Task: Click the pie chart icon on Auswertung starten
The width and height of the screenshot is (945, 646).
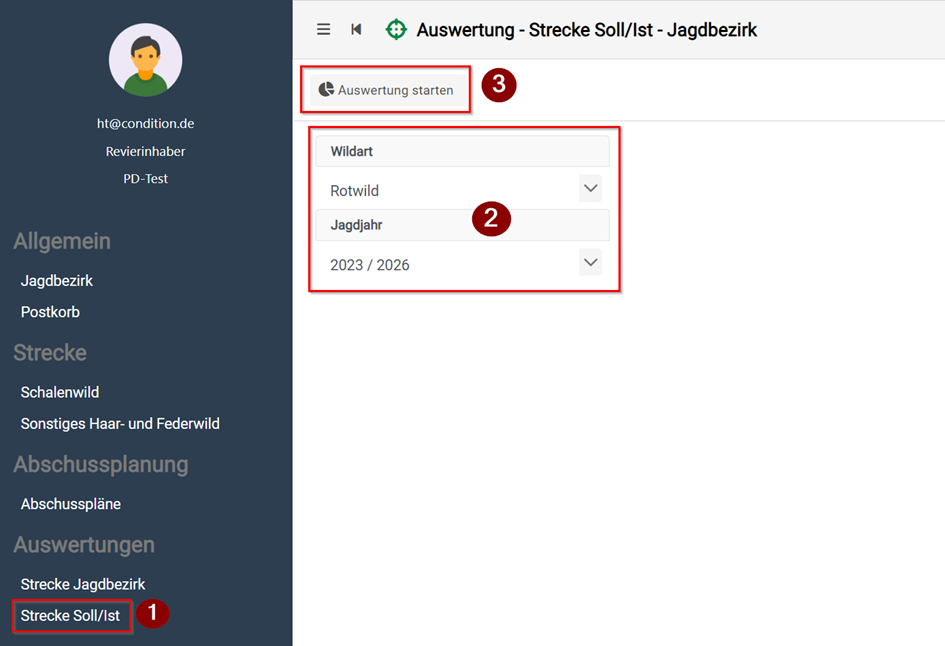Action: point(326,90)
